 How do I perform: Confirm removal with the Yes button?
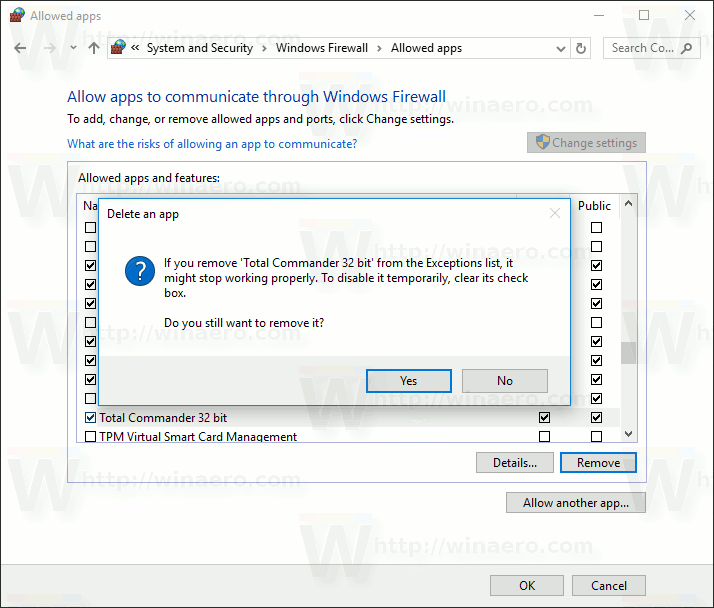(408, 381)
